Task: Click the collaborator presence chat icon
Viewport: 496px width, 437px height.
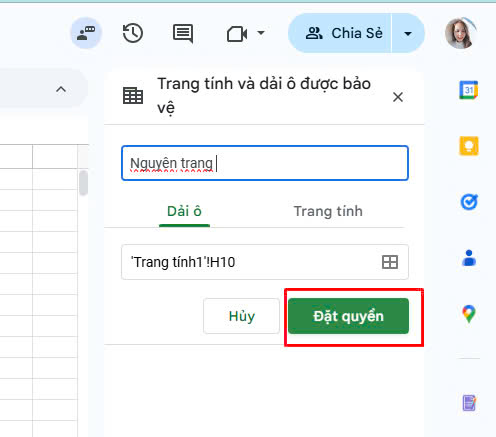Action: pos(86,33)
